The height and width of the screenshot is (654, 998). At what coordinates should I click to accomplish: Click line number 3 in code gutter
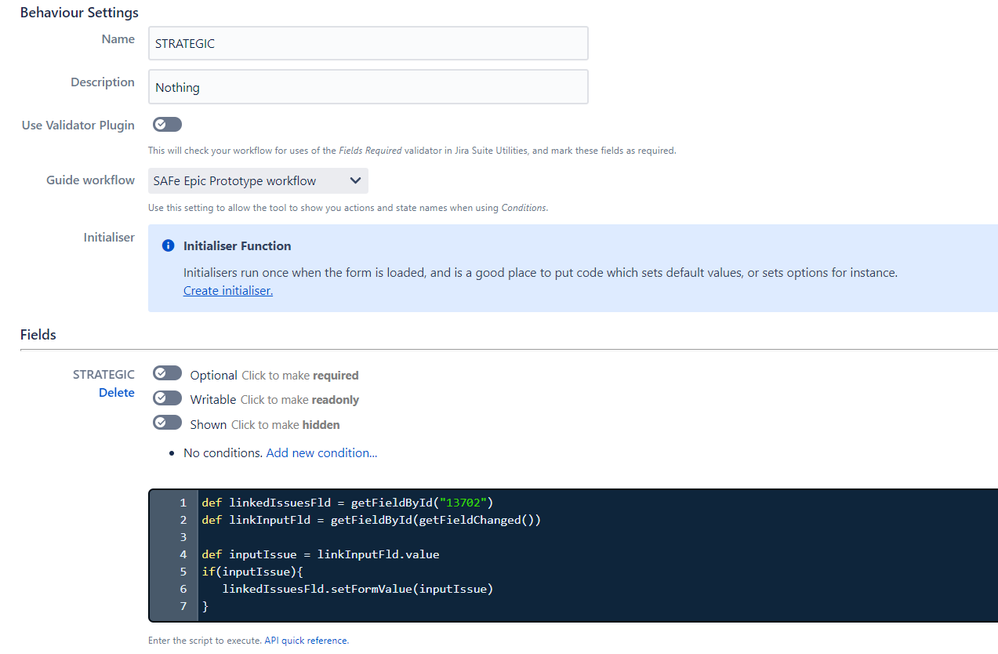tap(183, 537)
